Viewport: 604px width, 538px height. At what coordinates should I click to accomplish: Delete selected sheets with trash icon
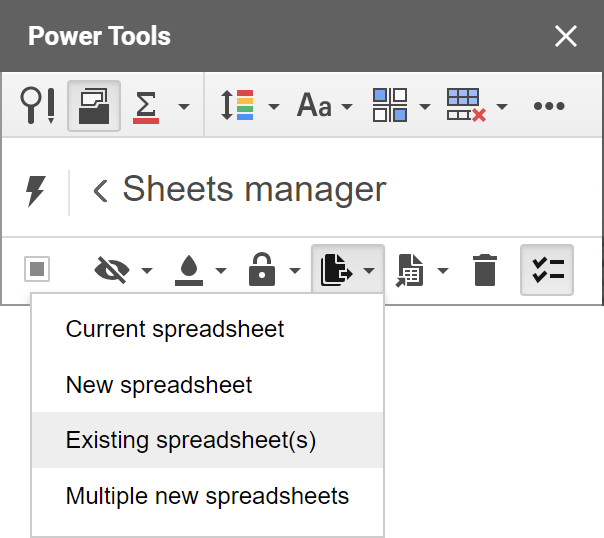485,270
